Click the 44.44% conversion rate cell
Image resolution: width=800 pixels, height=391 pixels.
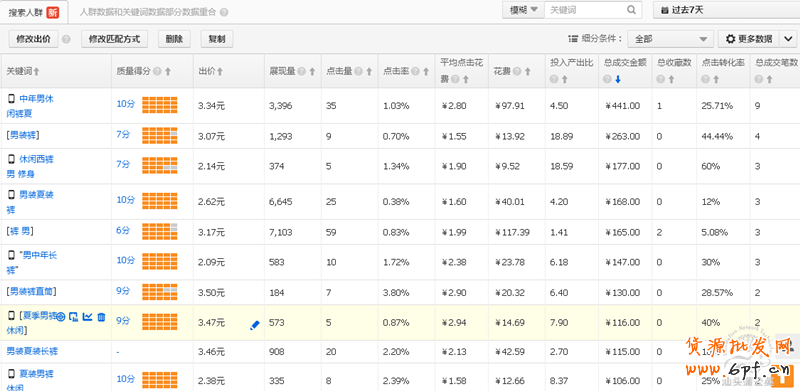click(717, 136)
